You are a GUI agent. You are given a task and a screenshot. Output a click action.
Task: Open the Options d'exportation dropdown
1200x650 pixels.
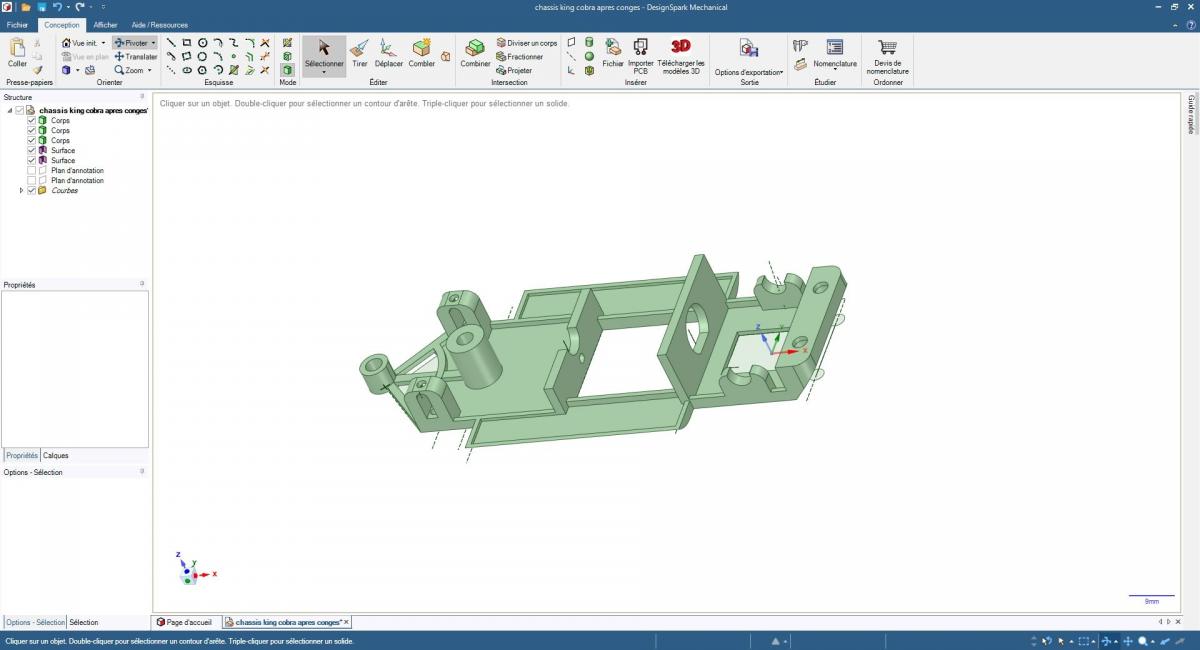click(x=748, y=72)
